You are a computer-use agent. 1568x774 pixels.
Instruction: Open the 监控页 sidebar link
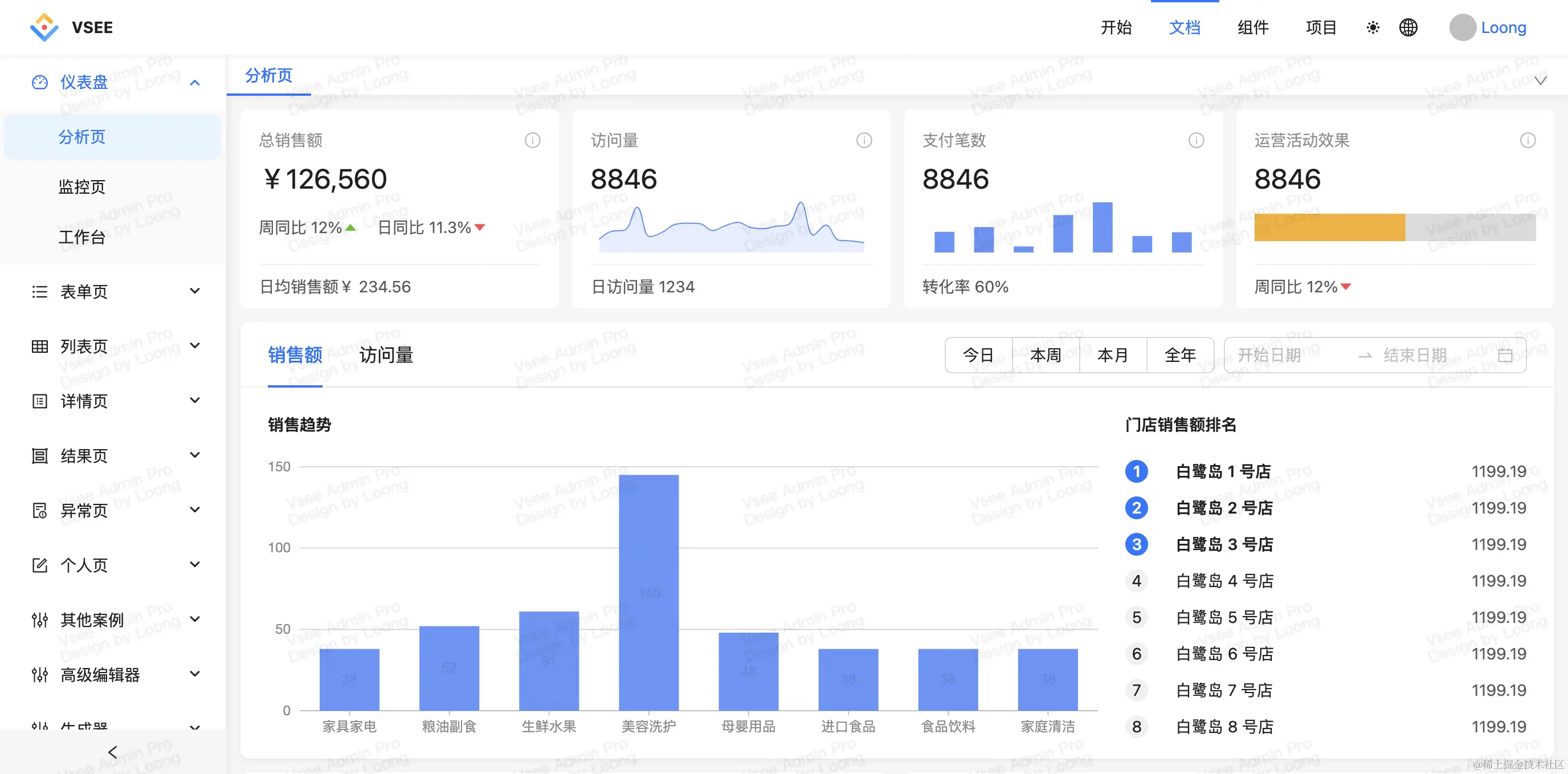[x=81, y=187]
